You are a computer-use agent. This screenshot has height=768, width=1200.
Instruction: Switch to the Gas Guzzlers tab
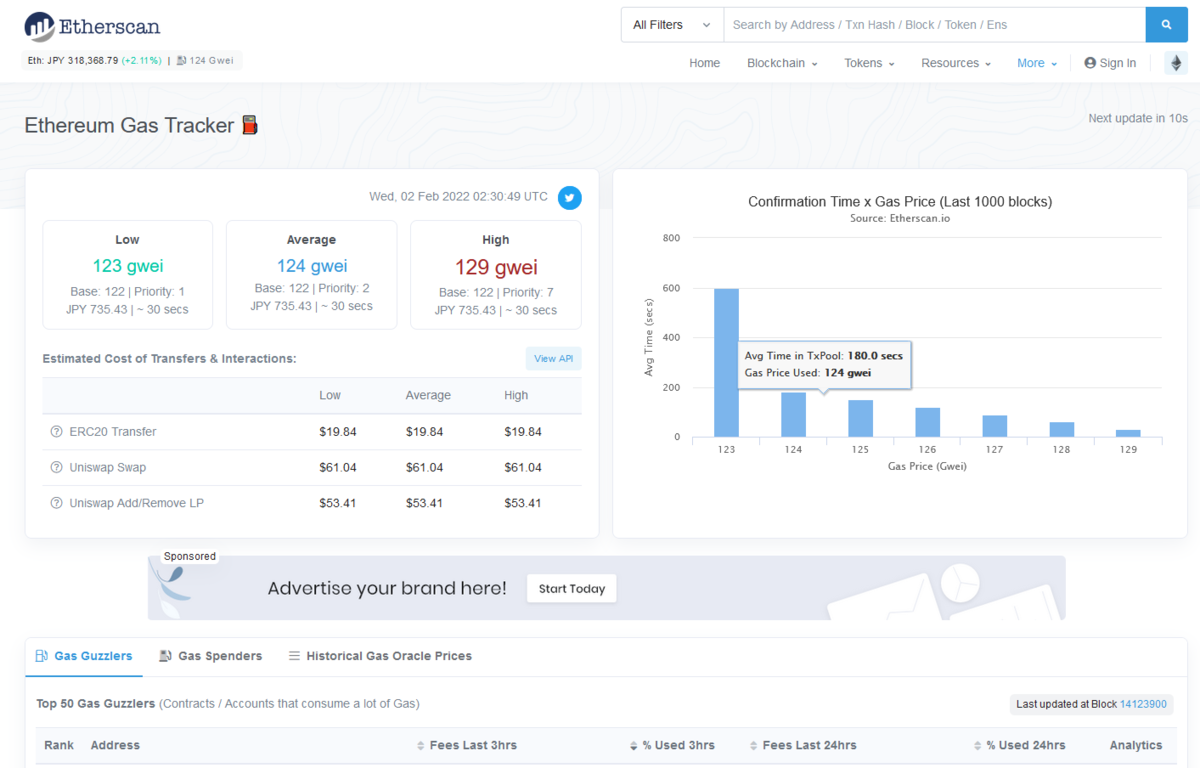[x=83, y=656]
